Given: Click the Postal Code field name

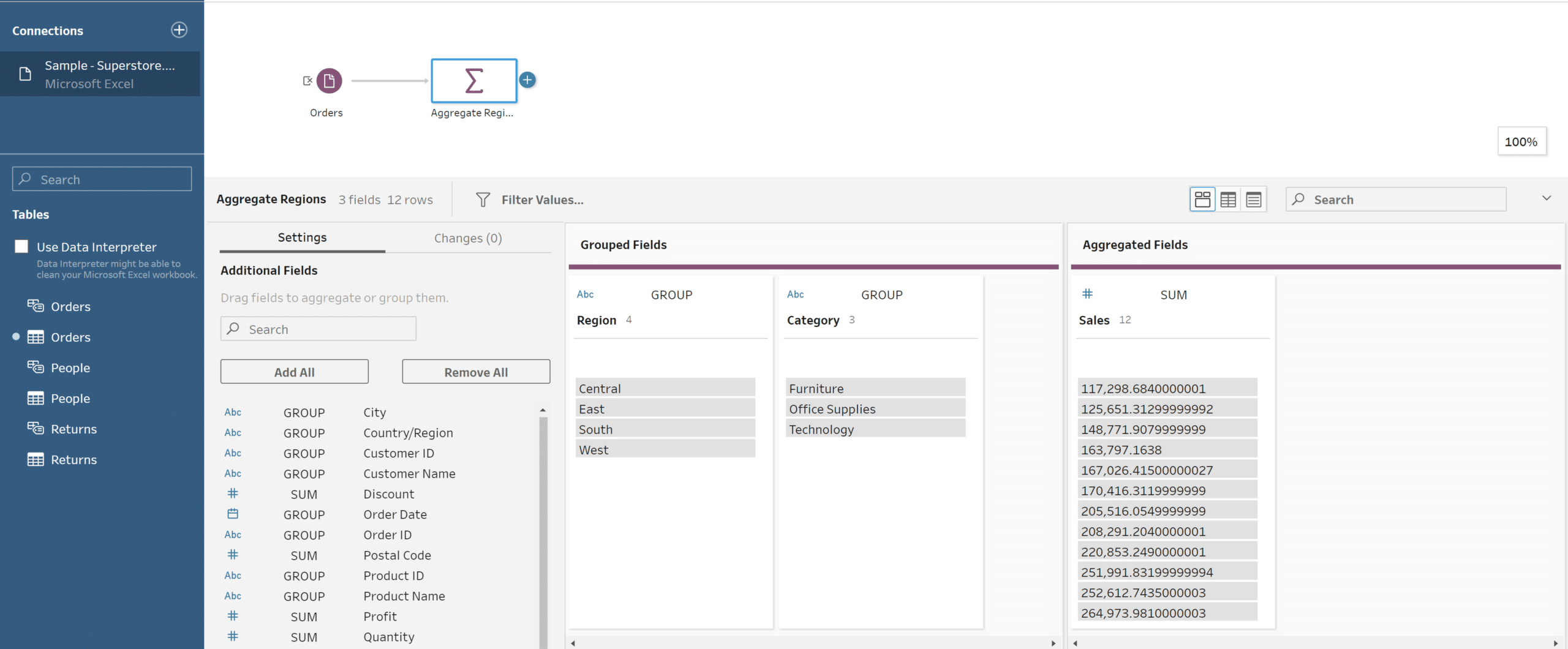Looking at the screenshot, I should point(397,555).
